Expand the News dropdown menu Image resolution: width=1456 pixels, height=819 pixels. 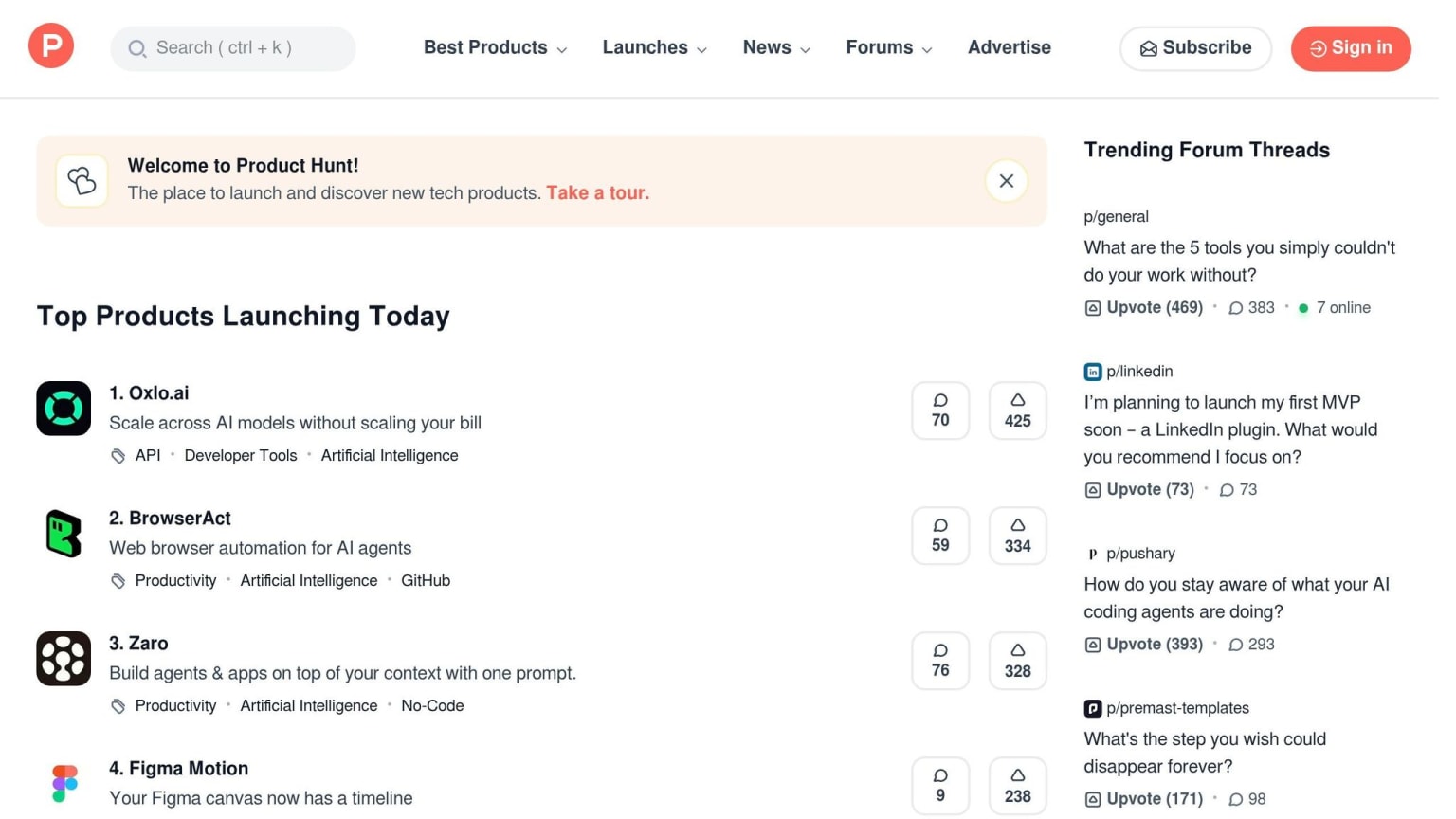tap(777, 47)
